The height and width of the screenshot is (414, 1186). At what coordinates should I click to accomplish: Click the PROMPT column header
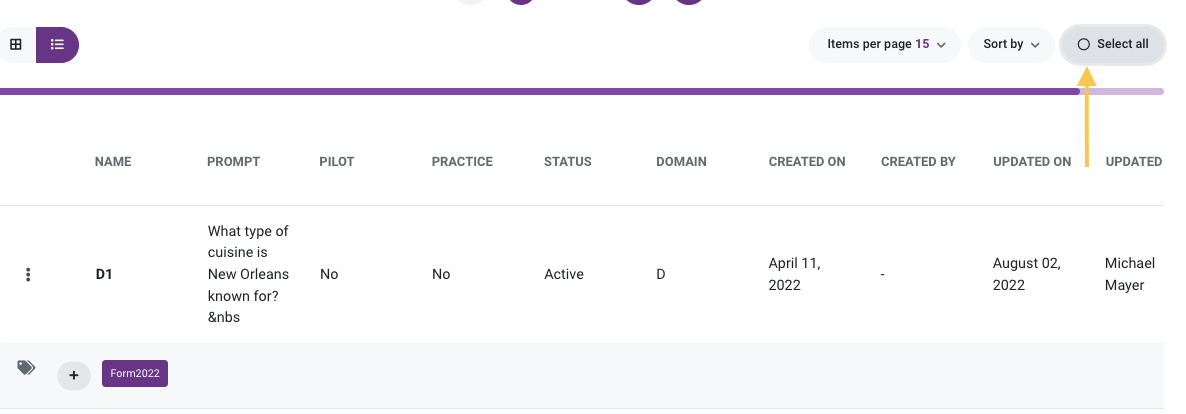233,162
